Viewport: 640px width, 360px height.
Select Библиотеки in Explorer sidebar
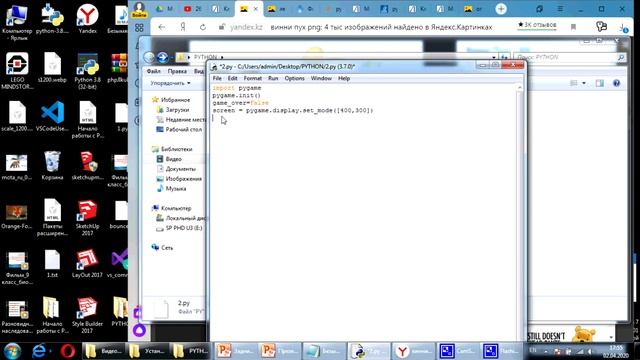[x=172, y=149]
